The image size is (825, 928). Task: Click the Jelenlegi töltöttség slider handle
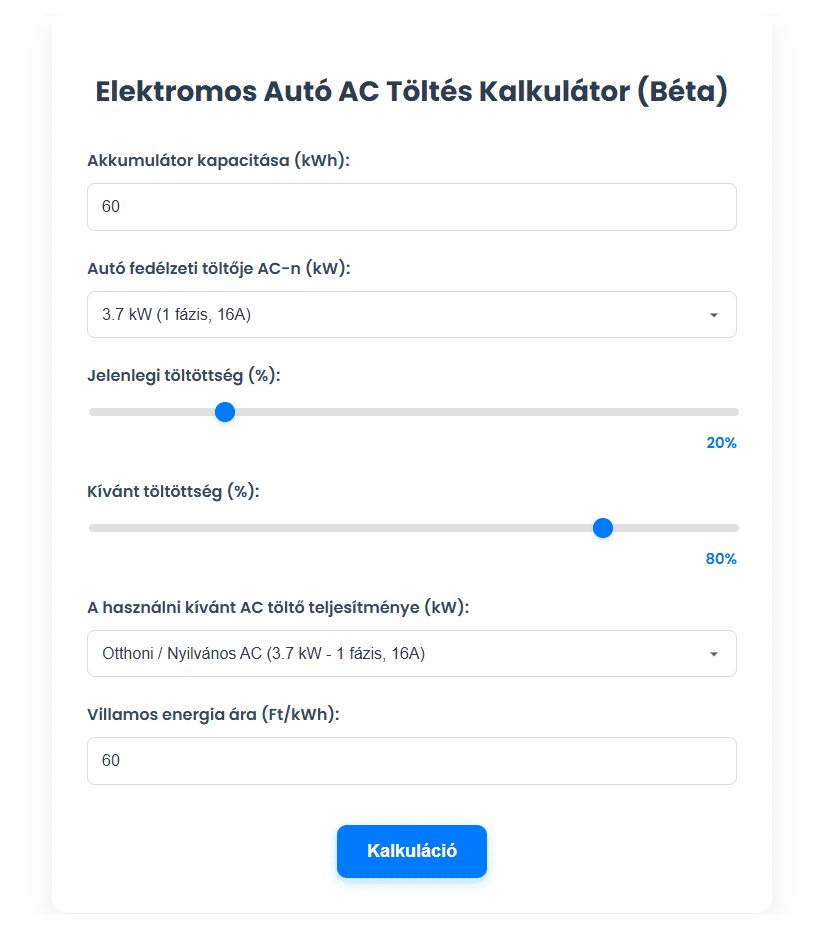[225, 411]
